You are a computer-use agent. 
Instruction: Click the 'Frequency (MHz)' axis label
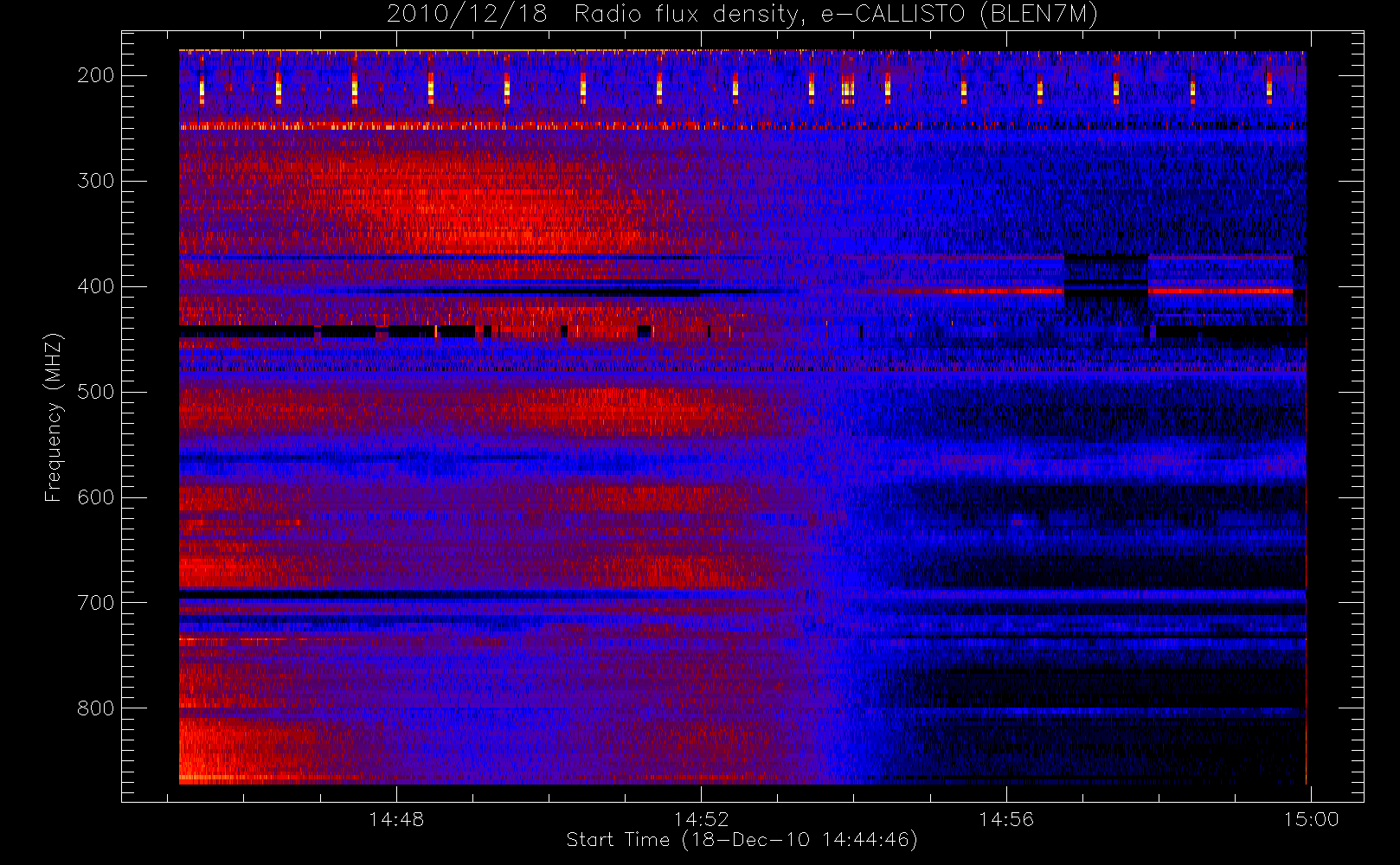pos(53,417)
